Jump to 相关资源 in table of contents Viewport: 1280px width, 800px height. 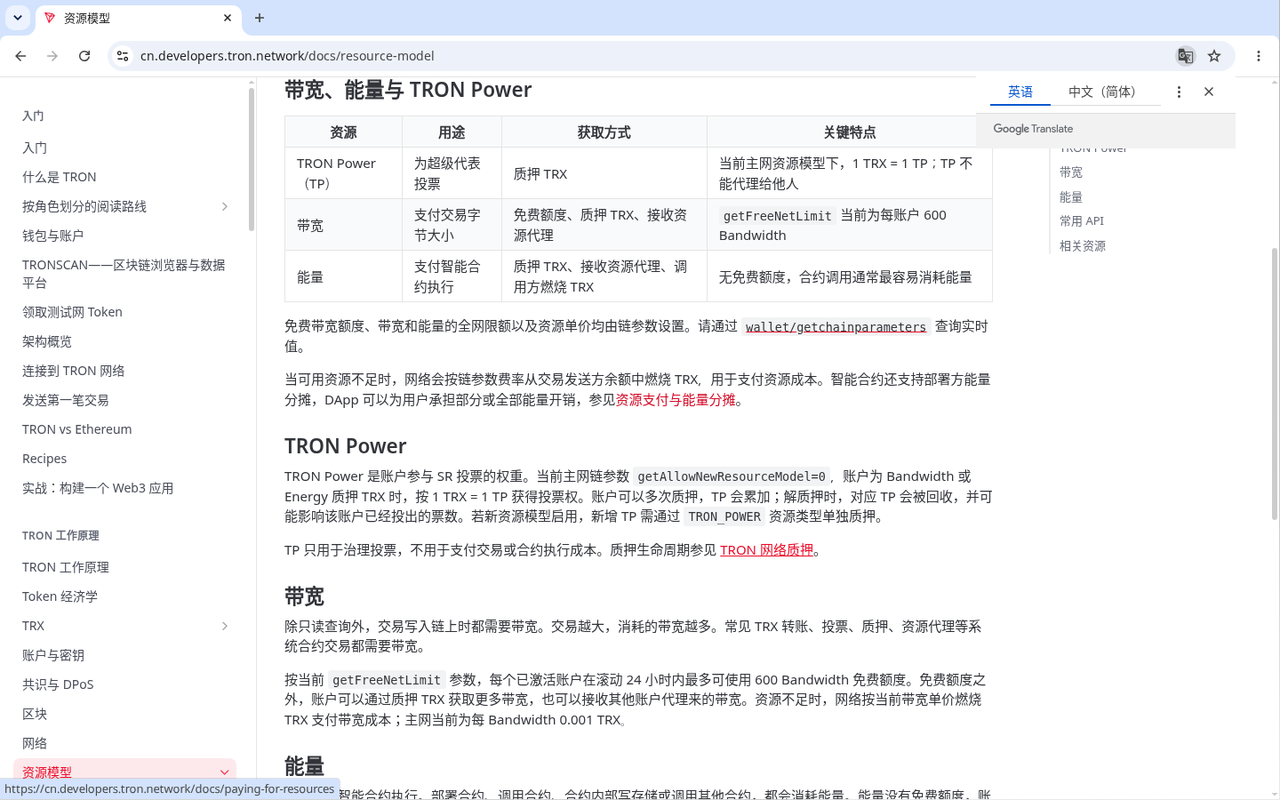(x=1083, y=246)
